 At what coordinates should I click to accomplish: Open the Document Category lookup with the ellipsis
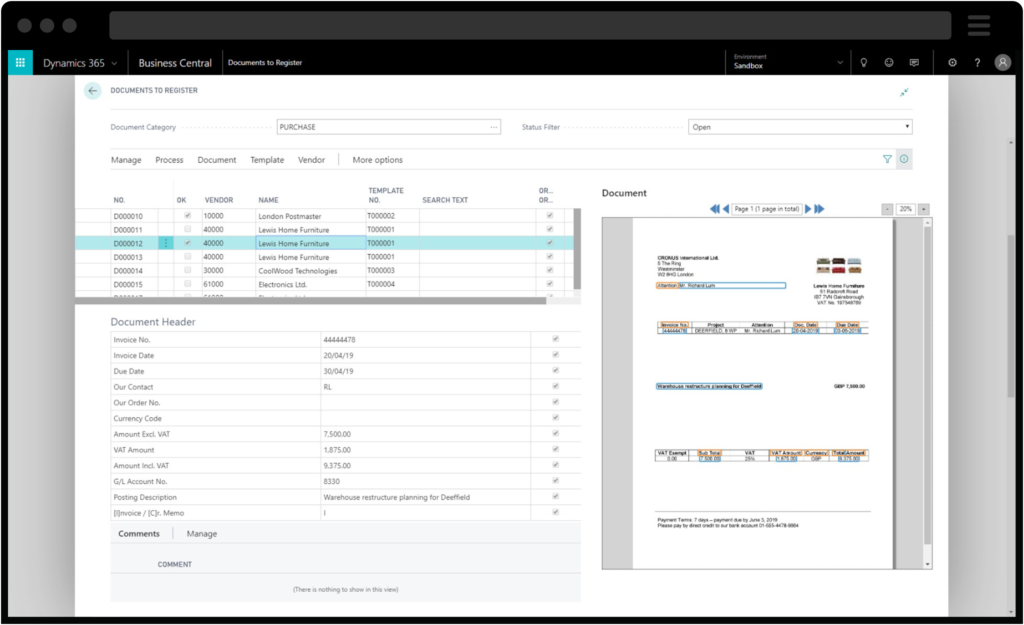click(493, 126)
